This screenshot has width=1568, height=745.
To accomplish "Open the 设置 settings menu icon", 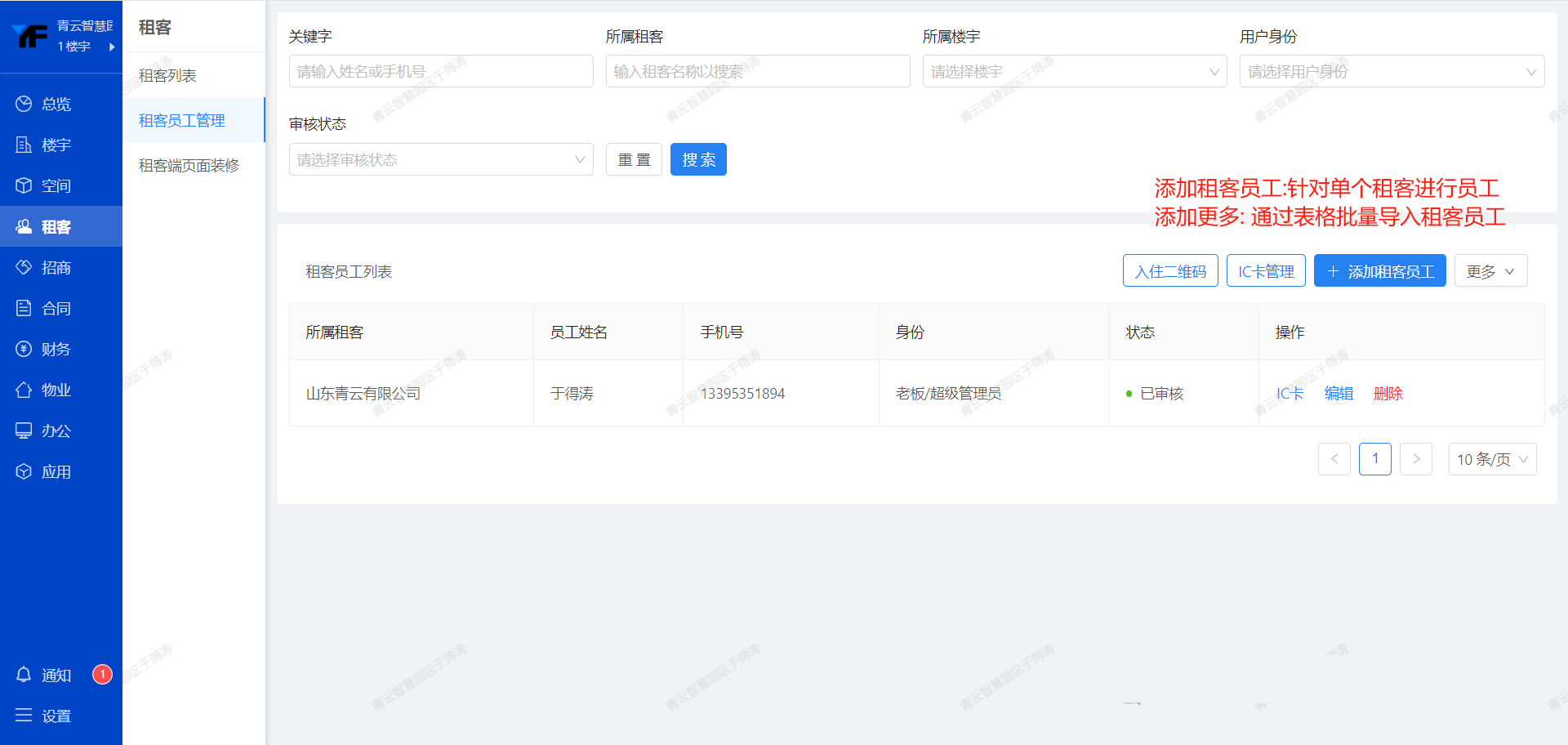I will point(24,716).
